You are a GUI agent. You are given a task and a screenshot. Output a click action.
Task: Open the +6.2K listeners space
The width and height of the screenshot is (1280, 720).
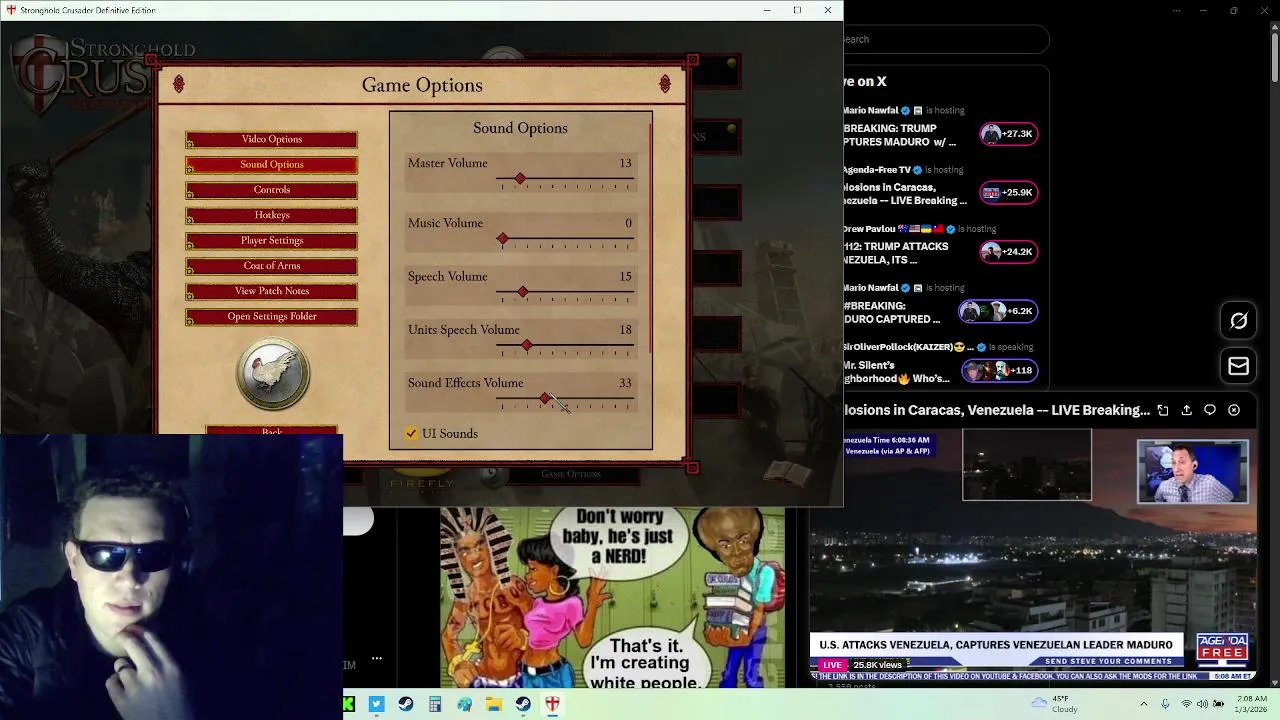point(998,311)
